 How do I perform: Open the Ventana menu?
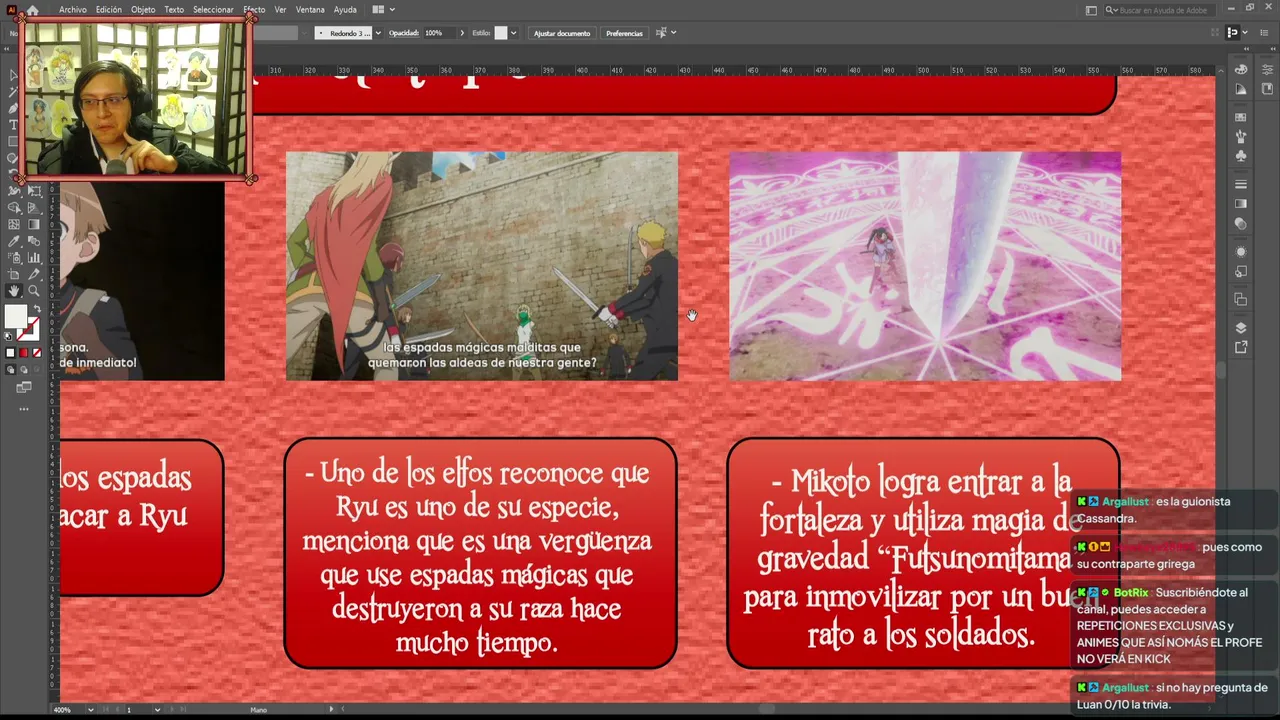point(310,9)
